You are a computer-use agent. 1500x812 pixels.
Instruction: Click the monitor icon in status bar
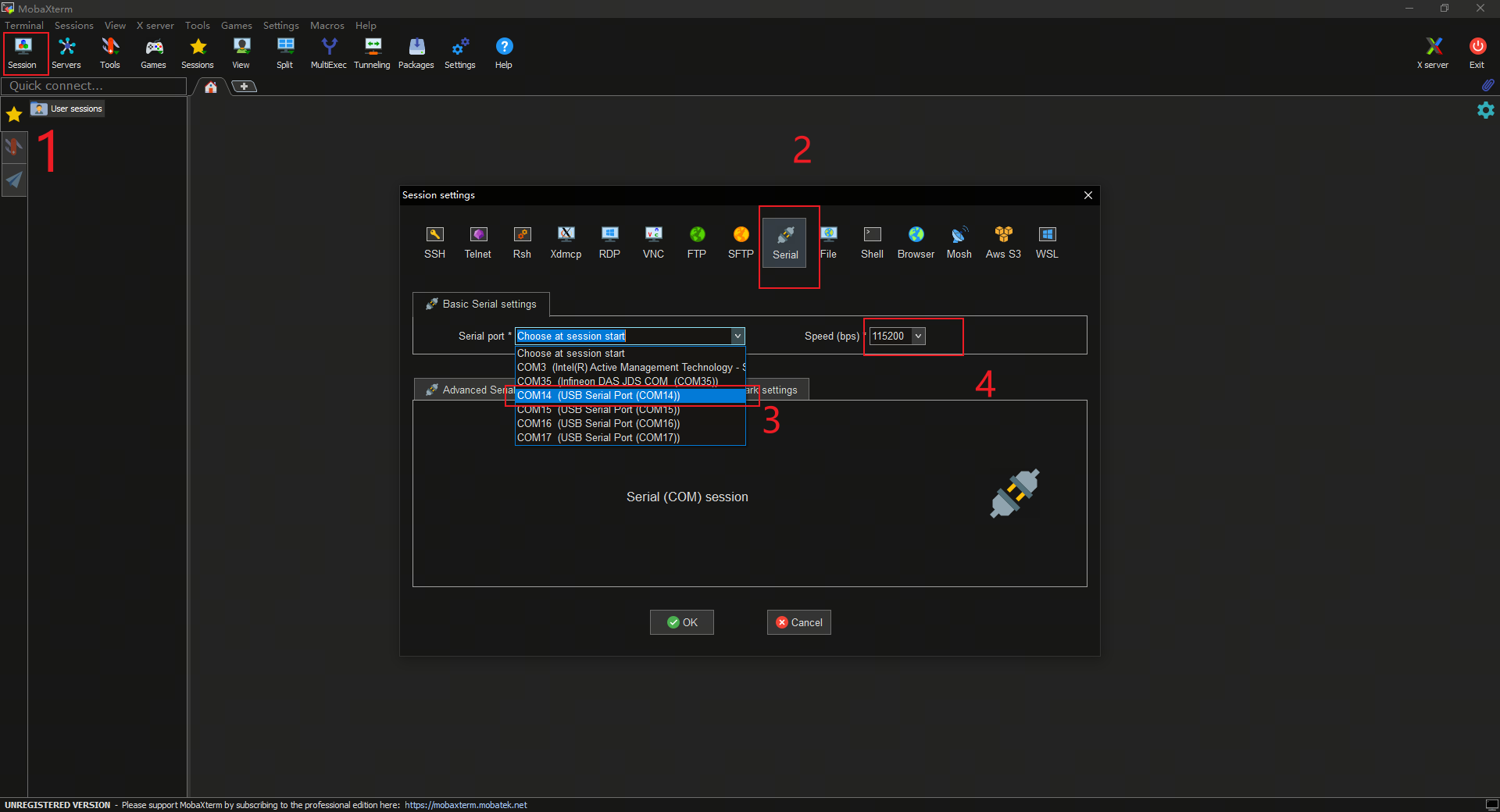point(1491,805)
